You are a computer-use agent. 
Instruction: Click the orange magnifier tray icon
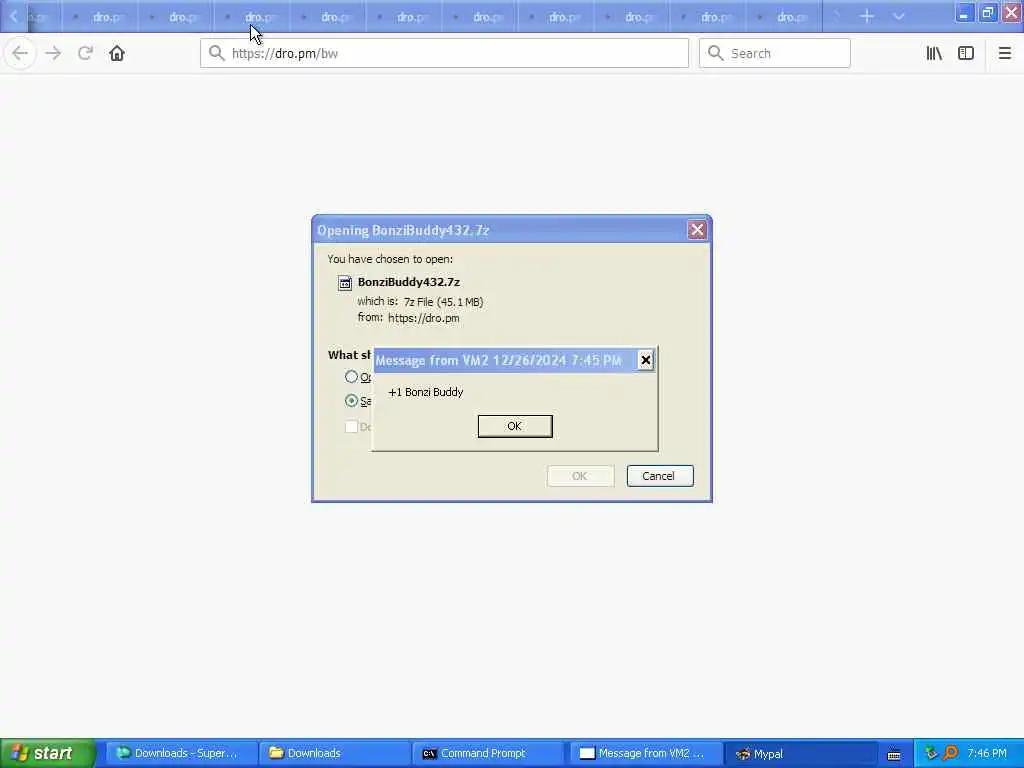tap(950, 753)
